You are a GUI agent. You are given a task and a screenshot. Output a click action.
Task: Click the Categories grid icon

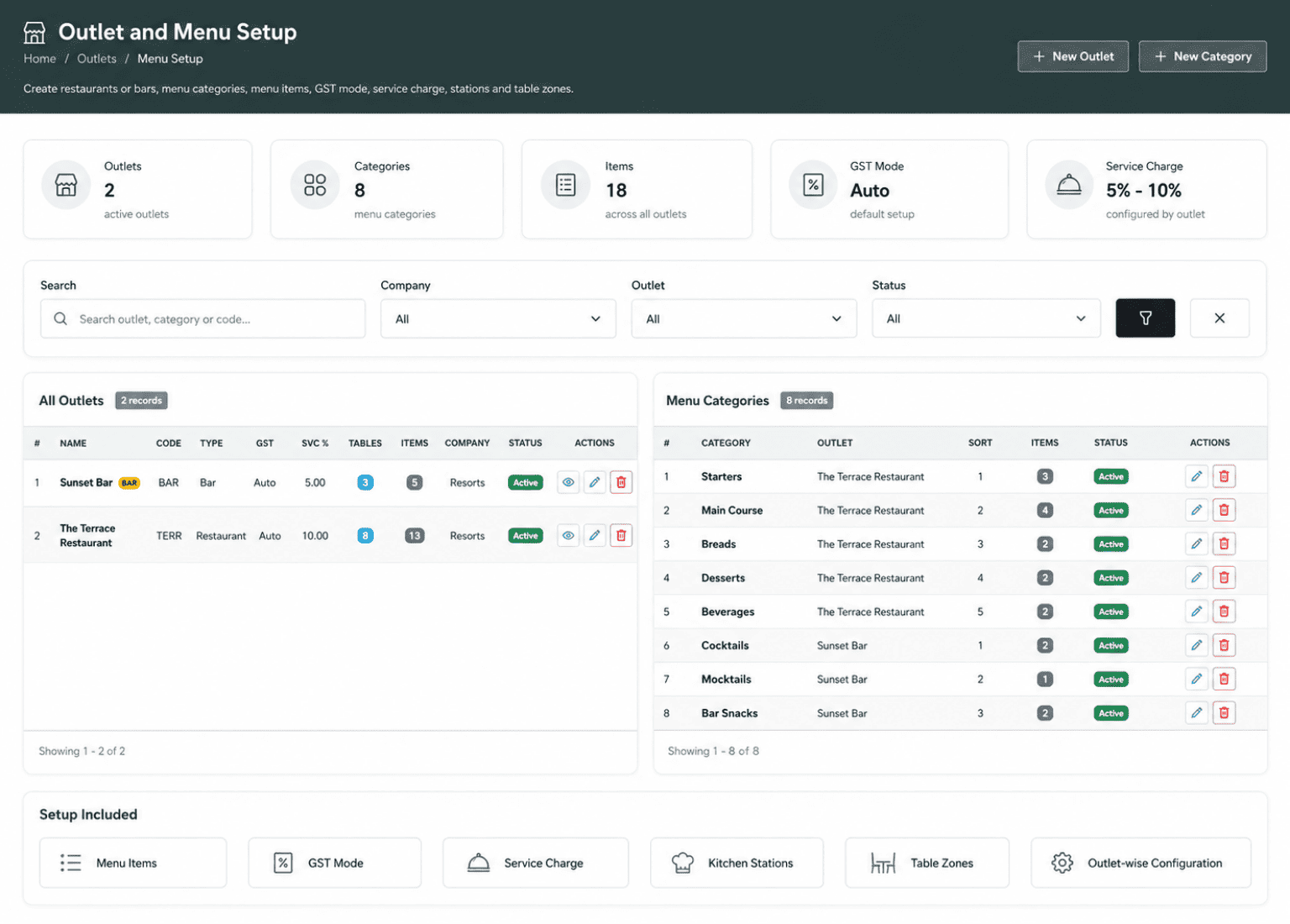(x=315, y=185)
